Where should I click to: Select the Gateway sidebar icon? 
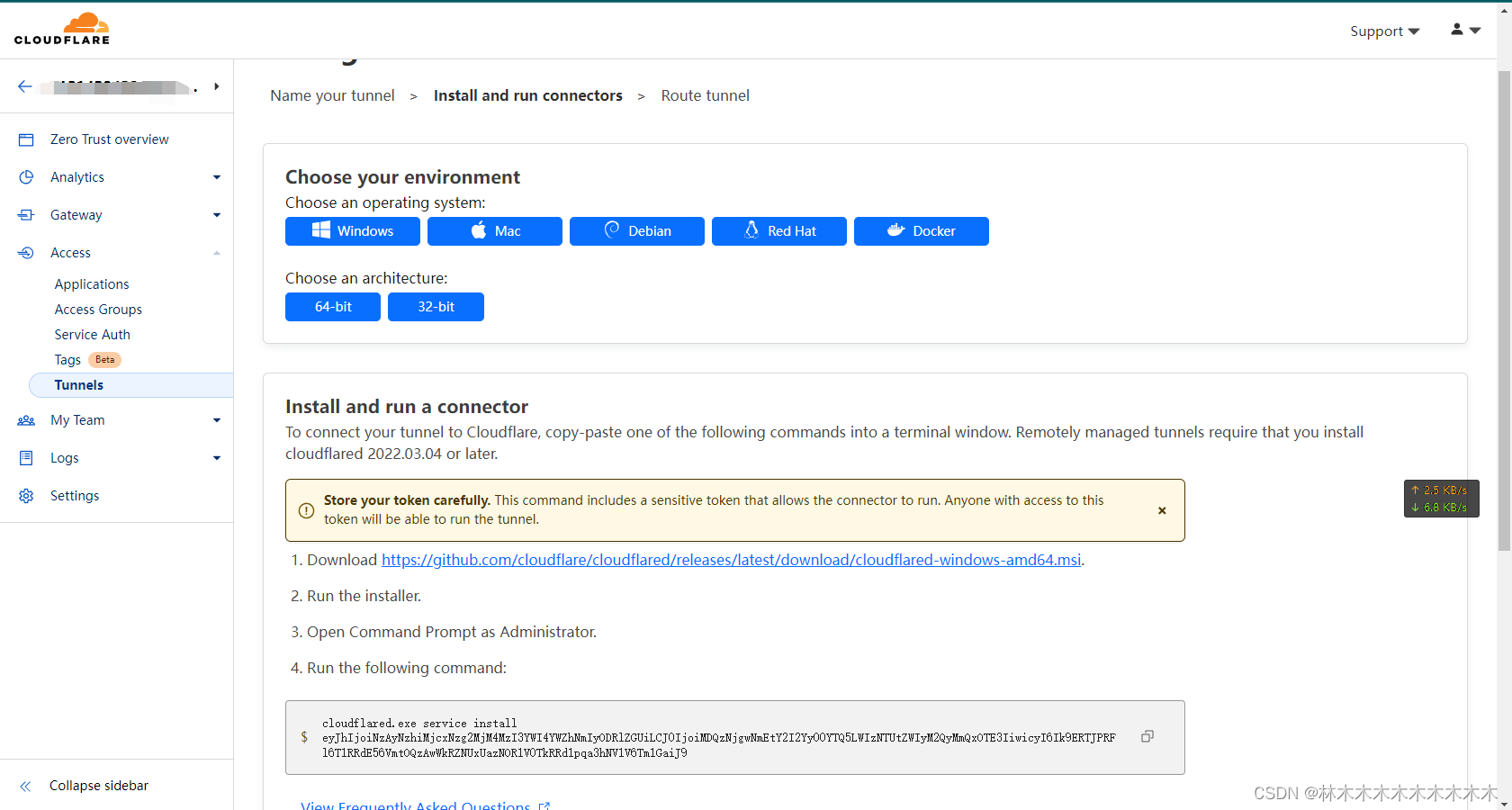tap(27, 214)
